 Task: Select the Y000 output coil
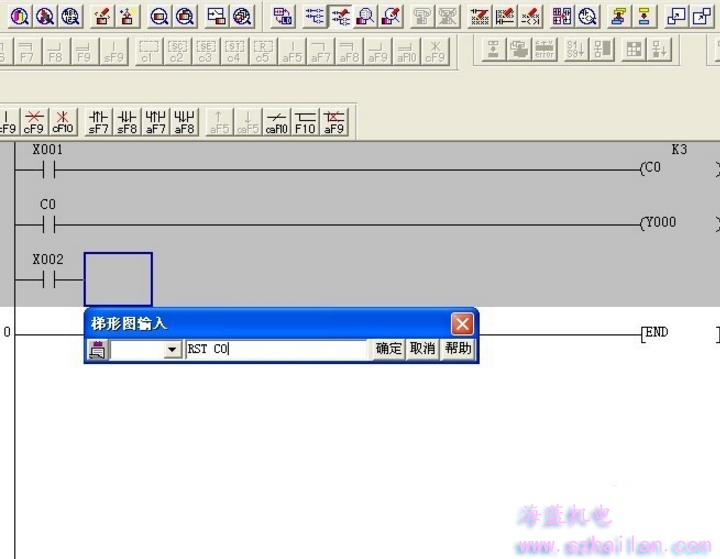coord(658,223)
